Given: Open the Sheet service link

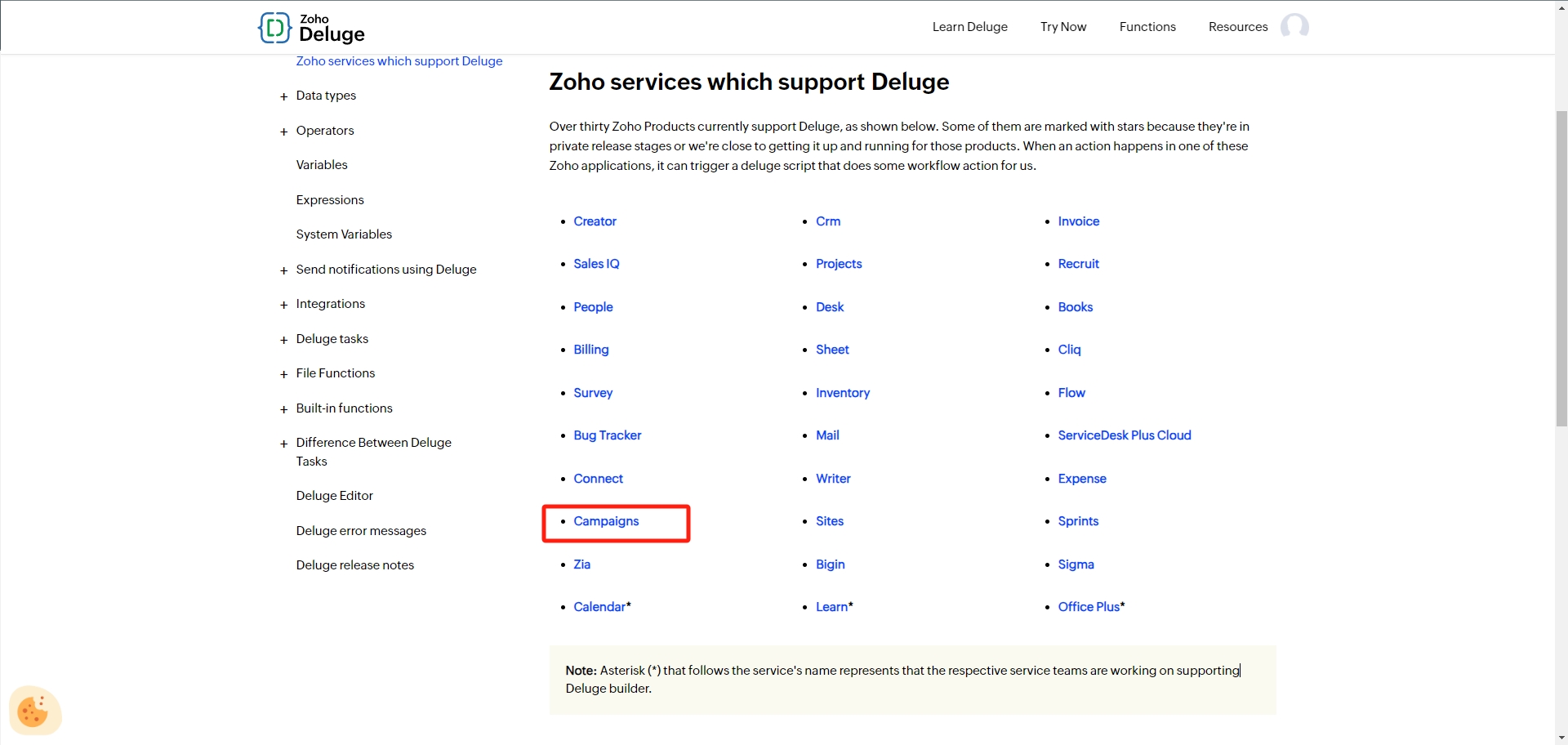Looking at the screenshot, I should pyautogui.click(x=832, y=350).
